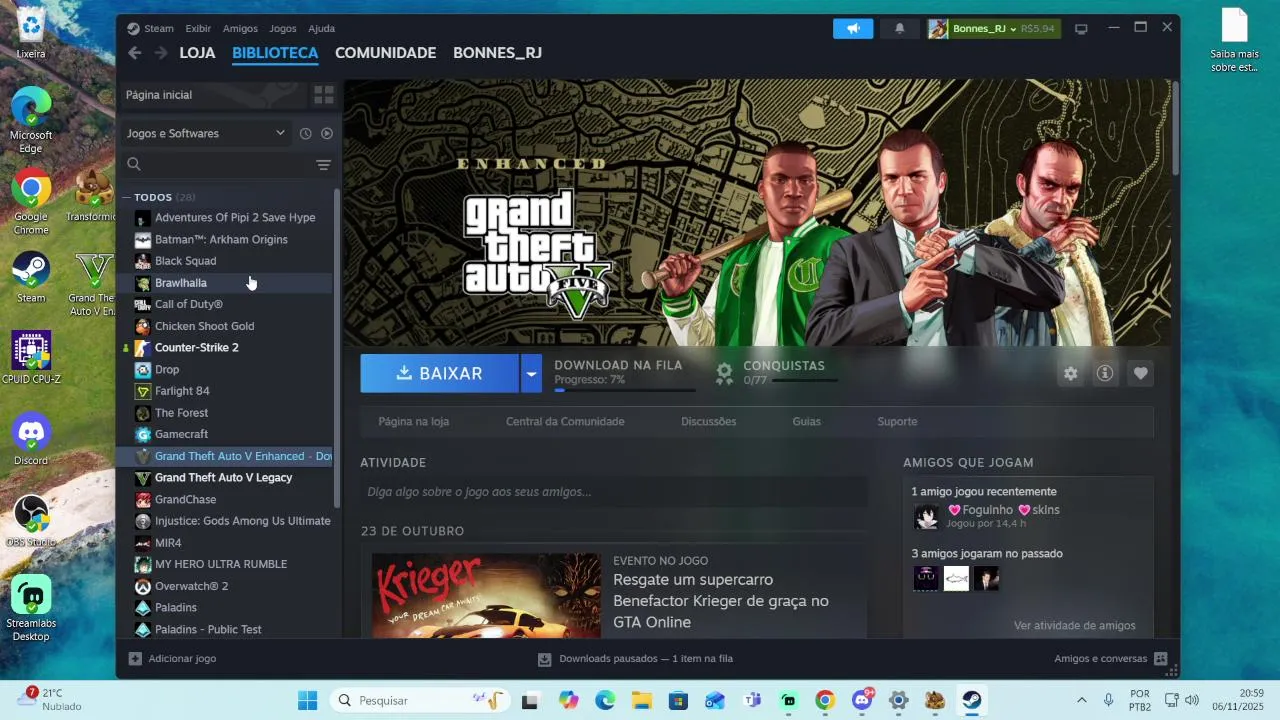Open friends and chat icon
The image size is (1280, 720).
click(1160, 659)
